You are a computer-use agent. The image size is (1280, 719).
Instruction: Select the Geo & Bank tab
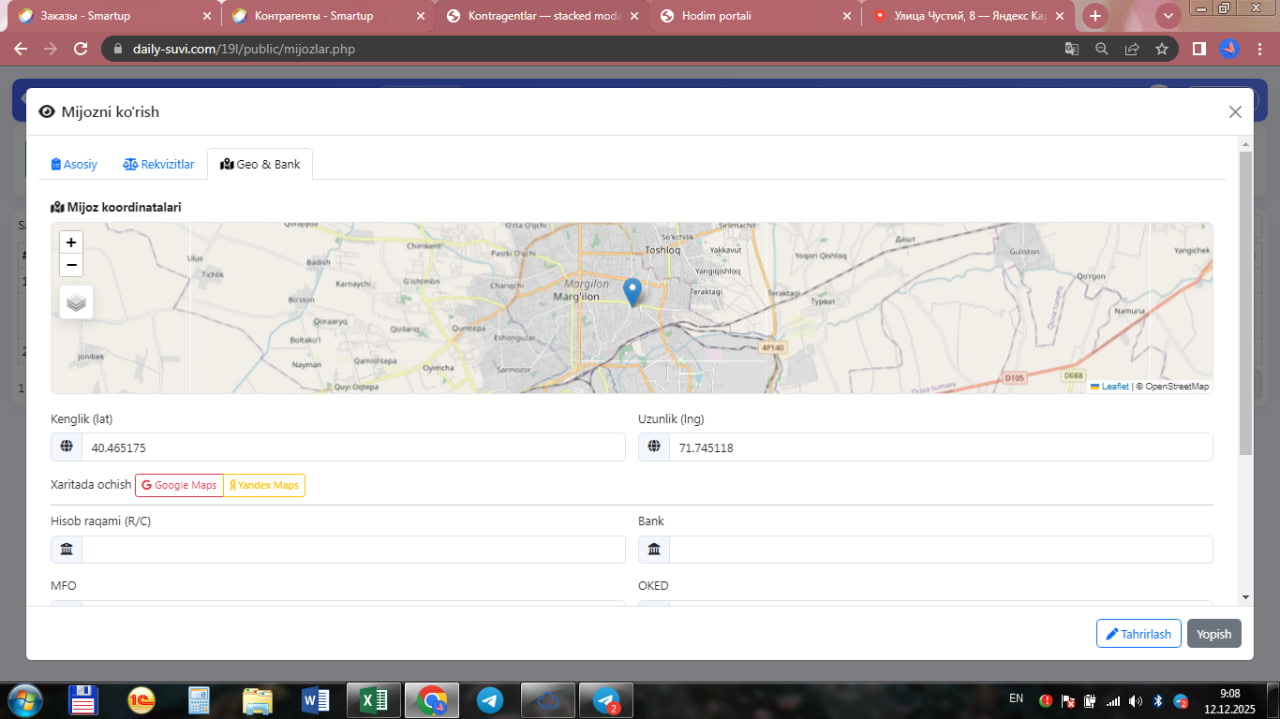[x=260, y=164]
